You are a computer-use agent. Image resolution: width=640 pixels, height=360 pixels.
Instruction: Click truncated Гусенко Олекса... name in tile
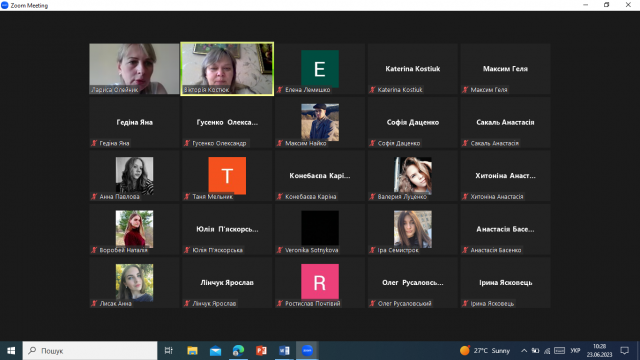coord(227,122)
